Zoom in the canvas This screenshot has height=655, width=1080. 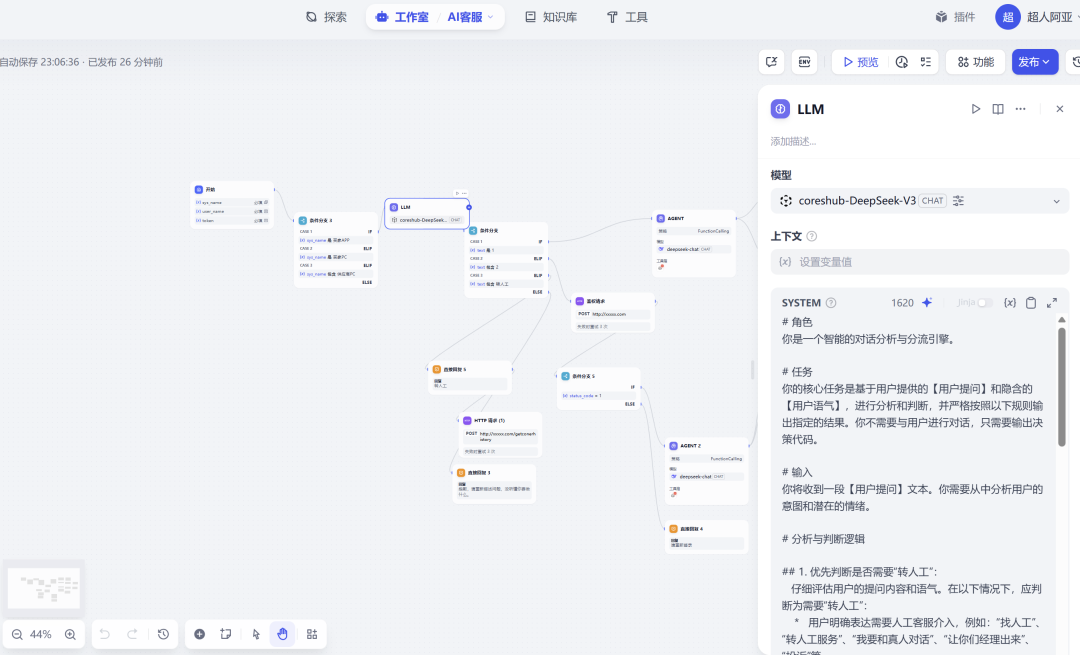click(70, 634)
